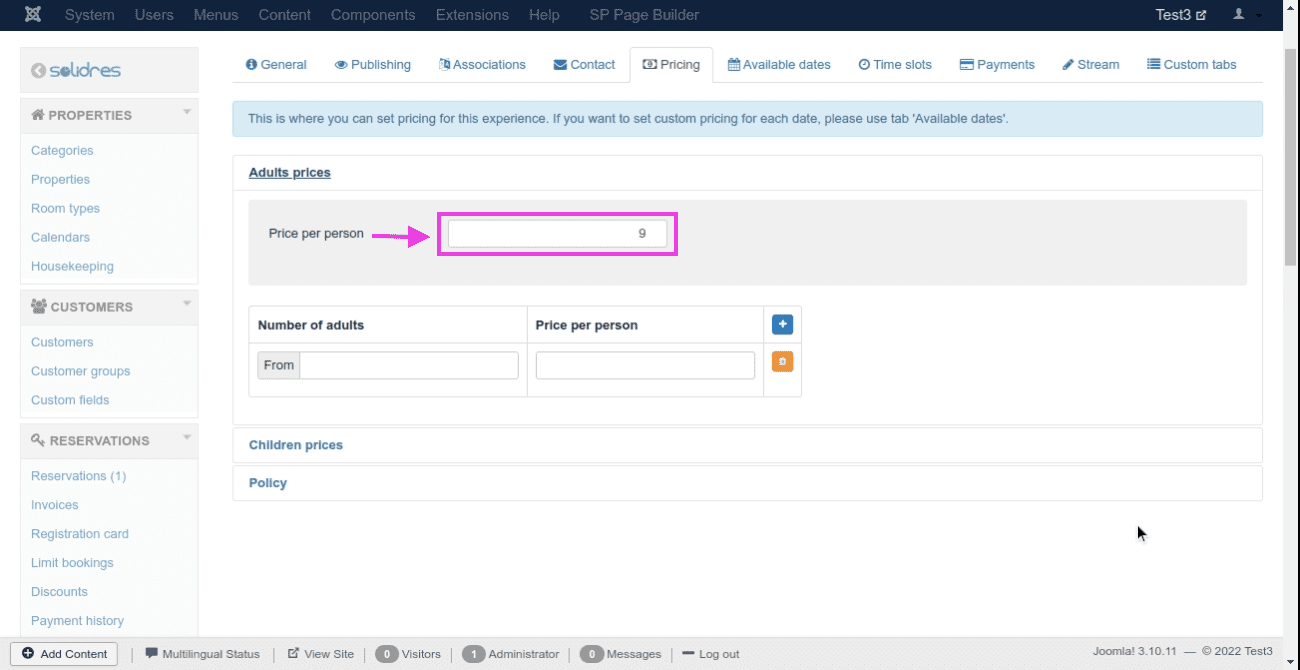
Task: Click the Solidres logo
Action: point(76,71)
